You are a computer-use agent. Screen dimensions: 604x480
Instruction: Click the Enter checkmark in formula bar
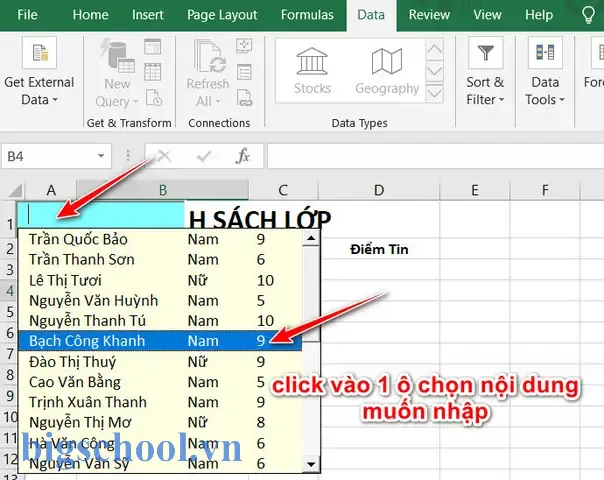[x=203, y=156]
